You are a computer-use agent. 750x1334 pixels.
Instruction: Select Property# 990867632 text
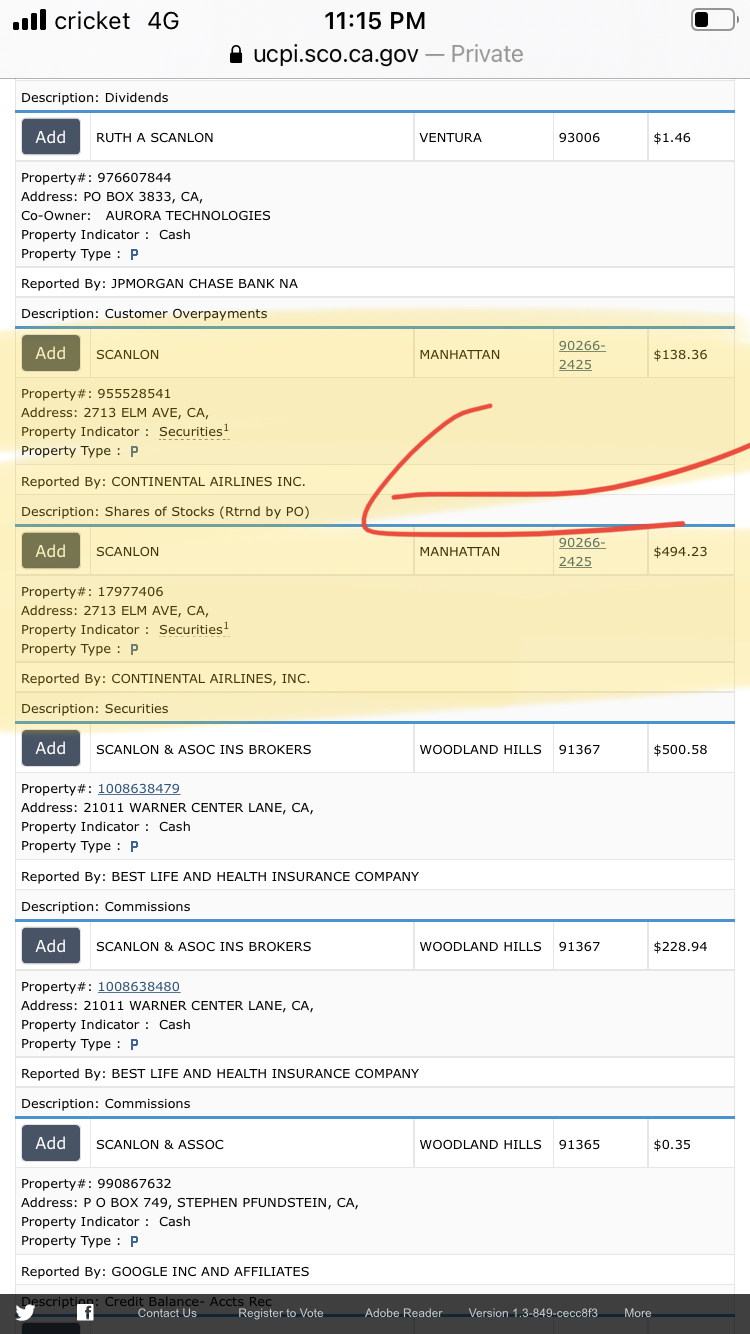coord(96,1184)
